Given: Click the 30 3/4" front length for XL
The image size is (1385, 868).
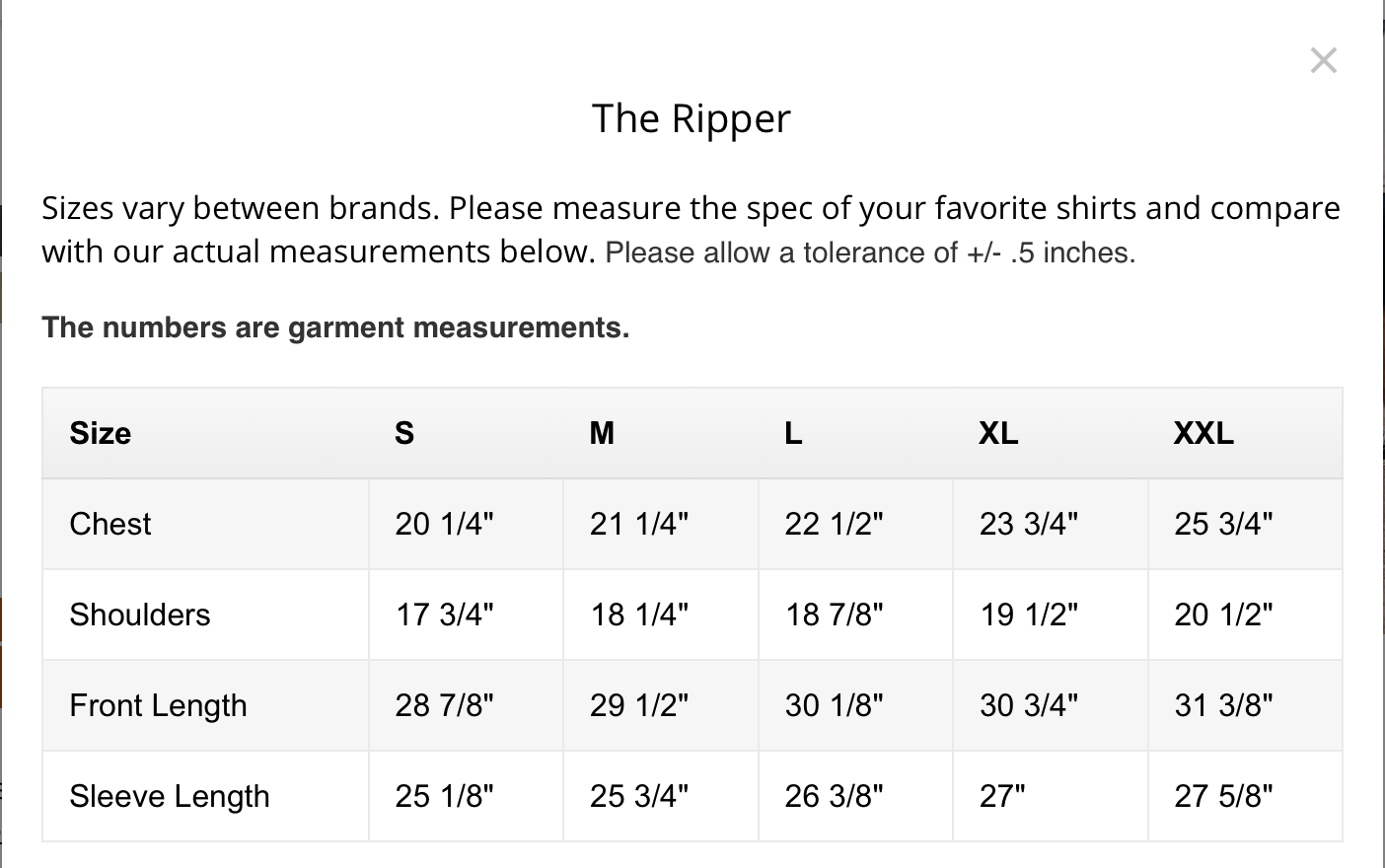Looking at the screenshot, I should point(1028,705).
